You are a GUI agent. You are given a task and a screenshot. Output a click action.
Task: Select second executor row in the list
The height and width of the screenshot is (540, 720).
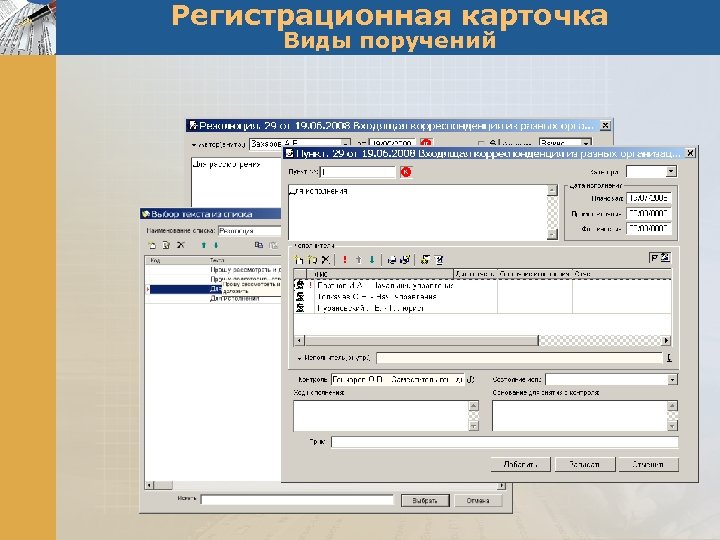(482, 297)
